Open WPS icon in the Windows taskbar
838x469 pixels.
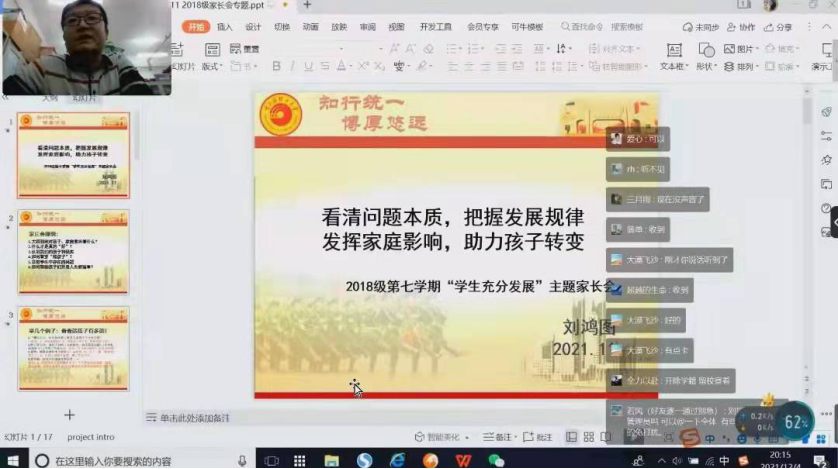click(463, 460)
